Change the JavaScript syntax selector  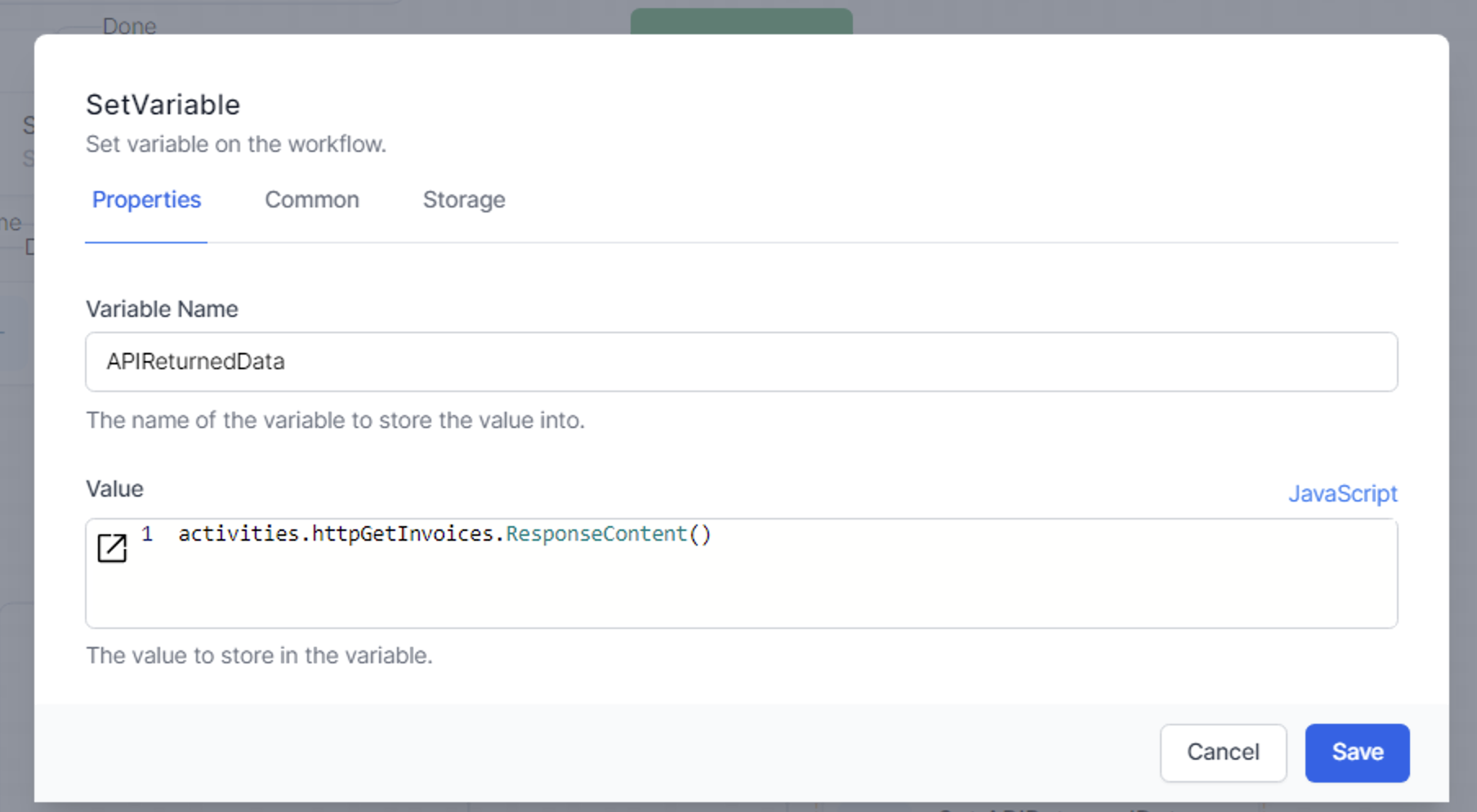[1342, 493]
